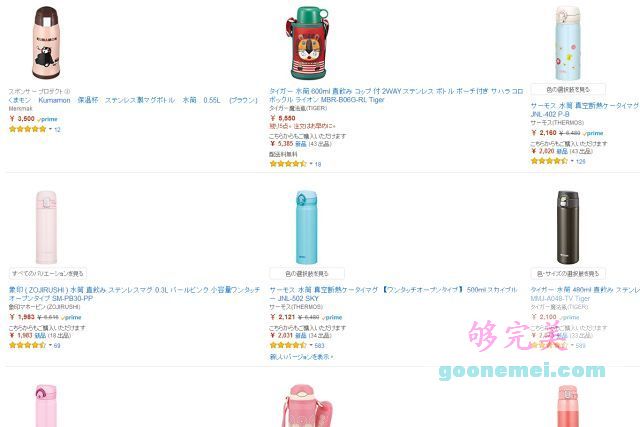View color options for floral Thermos bottle

(568, 89)
